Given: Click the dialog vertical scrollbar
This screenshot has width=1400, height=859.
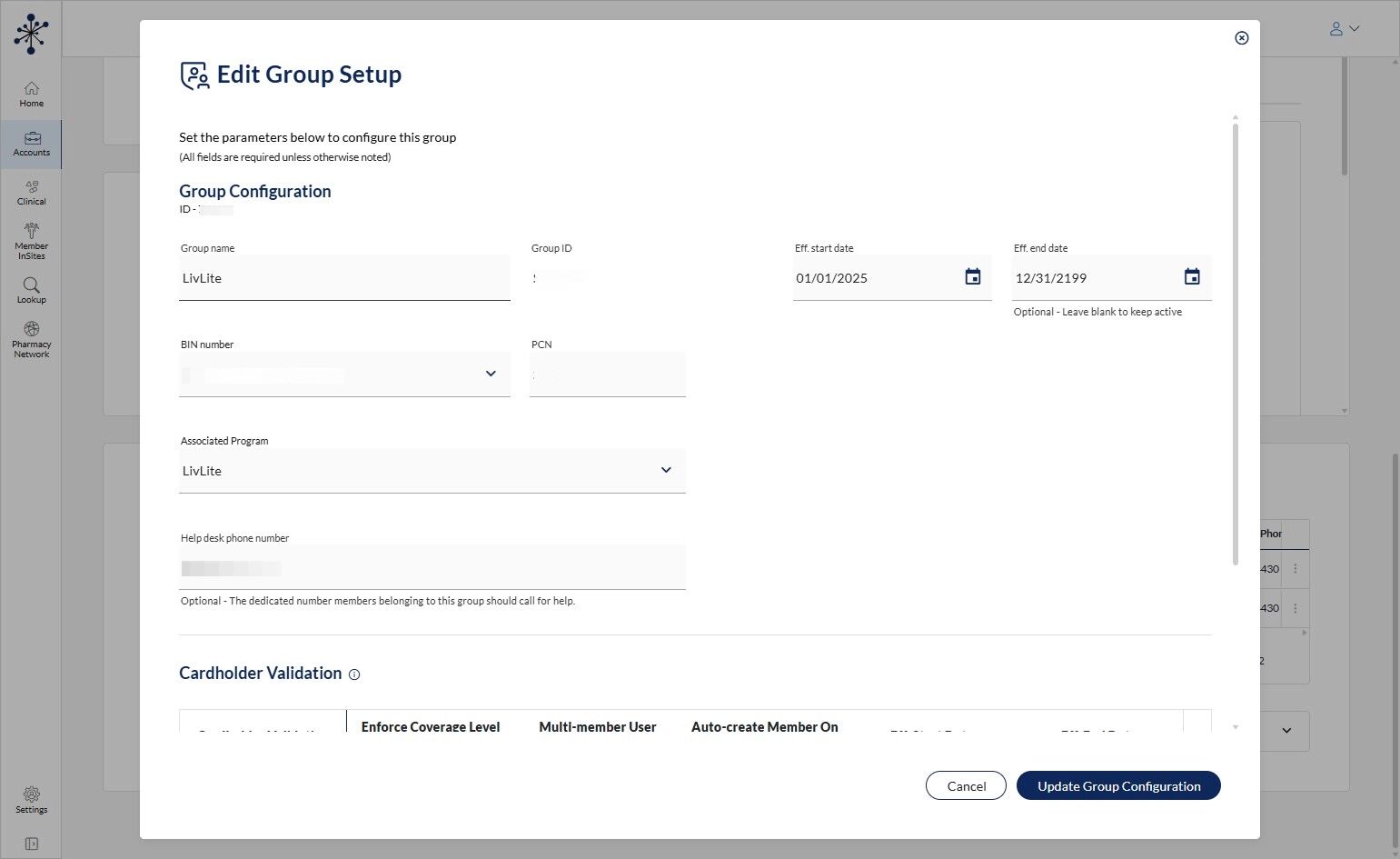Looking at the screenshot, I should (x=1235, y=345).
